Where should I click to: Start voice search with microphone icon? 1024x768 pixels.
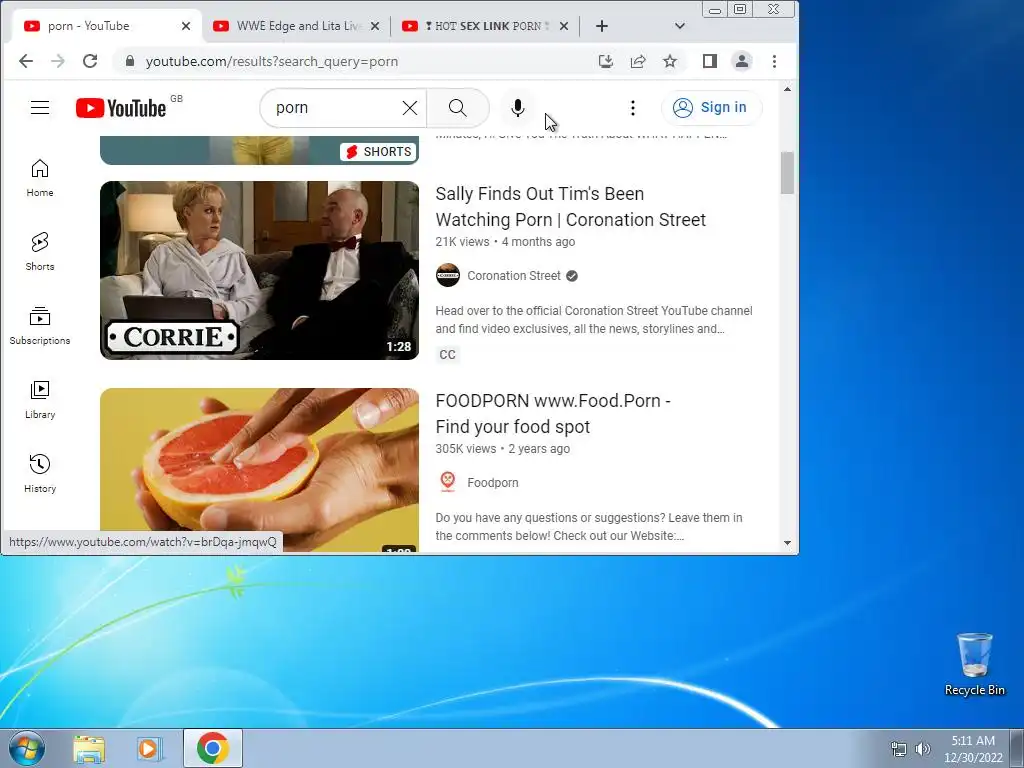pos(517,108)
